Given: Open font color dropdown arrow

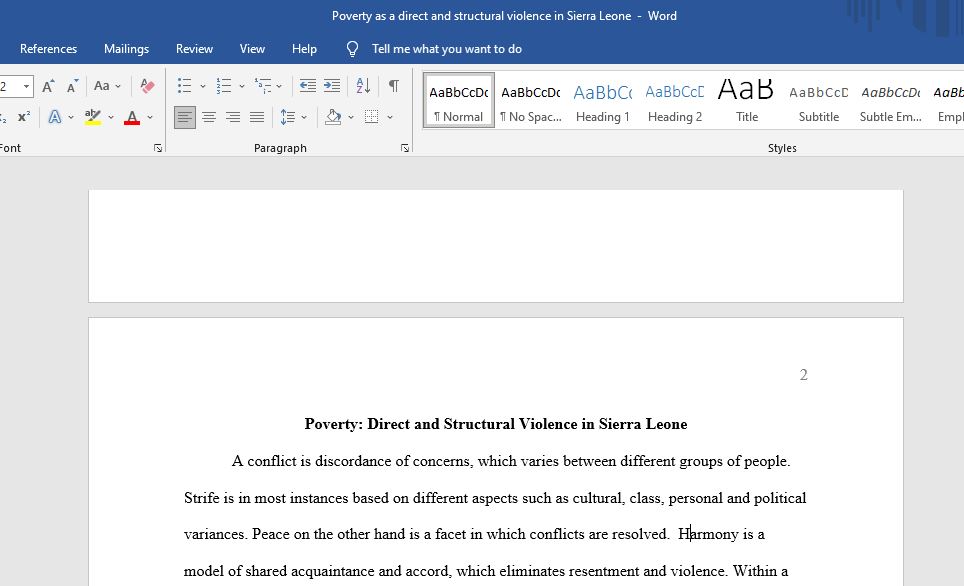Looking at the screenshot, I should pyautogui.click(x=149, y=117).
